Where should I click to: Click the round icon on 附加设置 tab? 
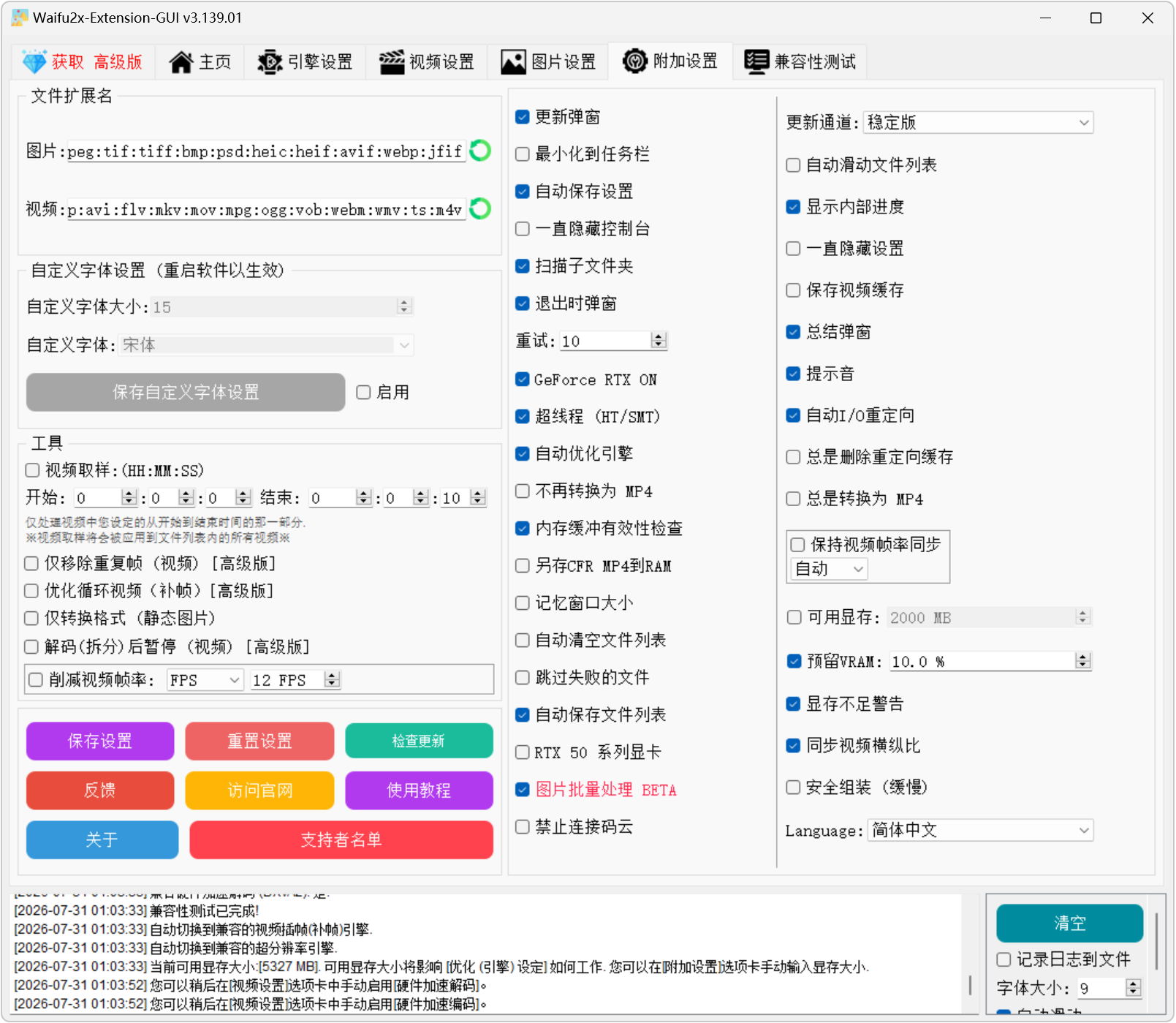click(x=635, y=61)
